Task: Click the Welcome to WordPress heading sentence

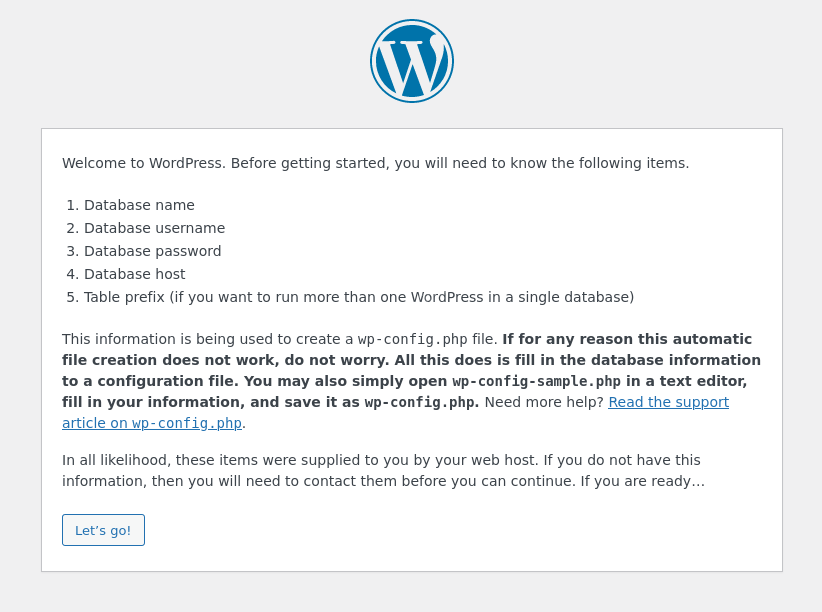Action: [375, 163]
